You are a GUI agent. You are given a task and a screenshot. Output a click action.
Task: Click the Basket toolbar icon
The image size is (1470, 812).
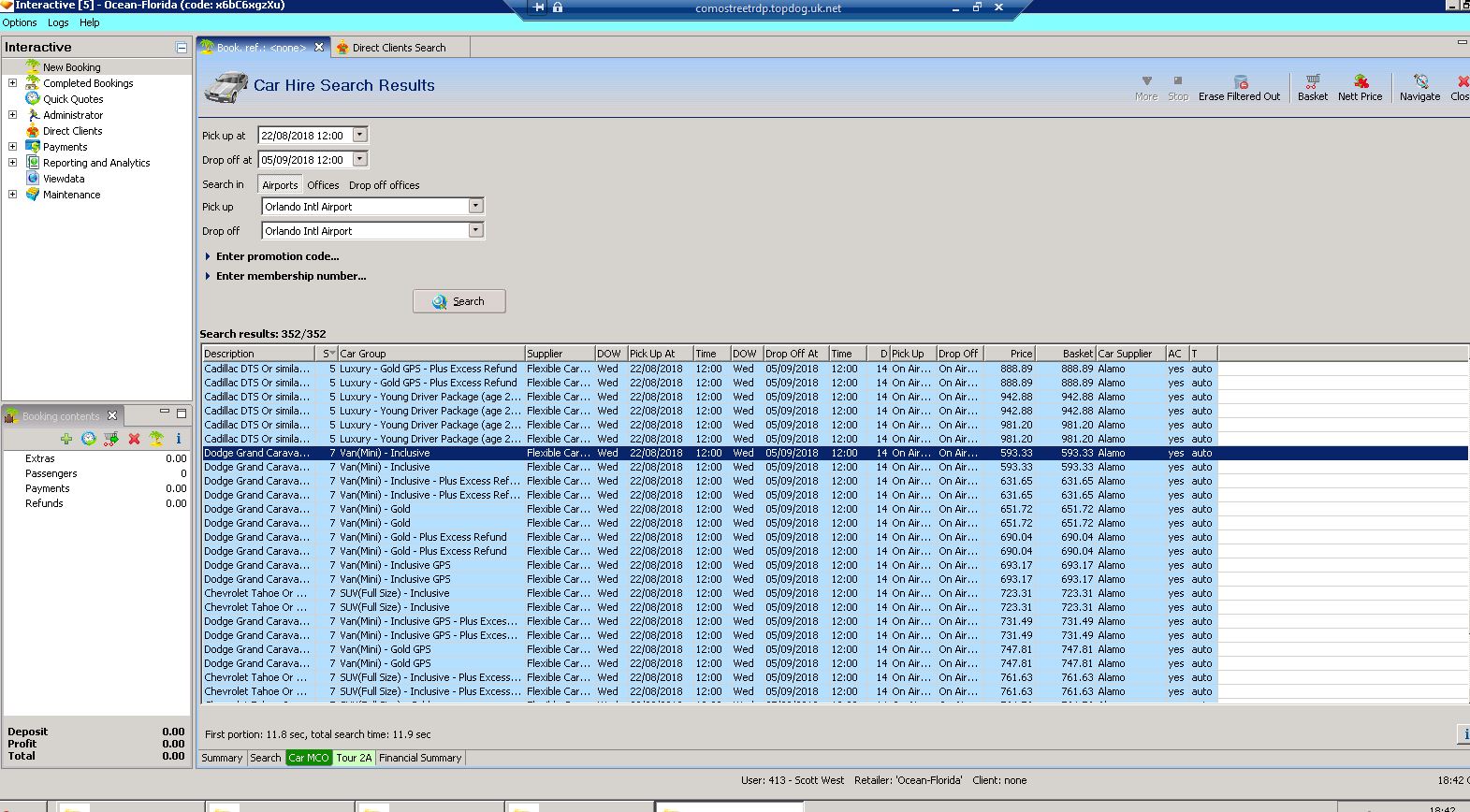[x=1312, y=82]
